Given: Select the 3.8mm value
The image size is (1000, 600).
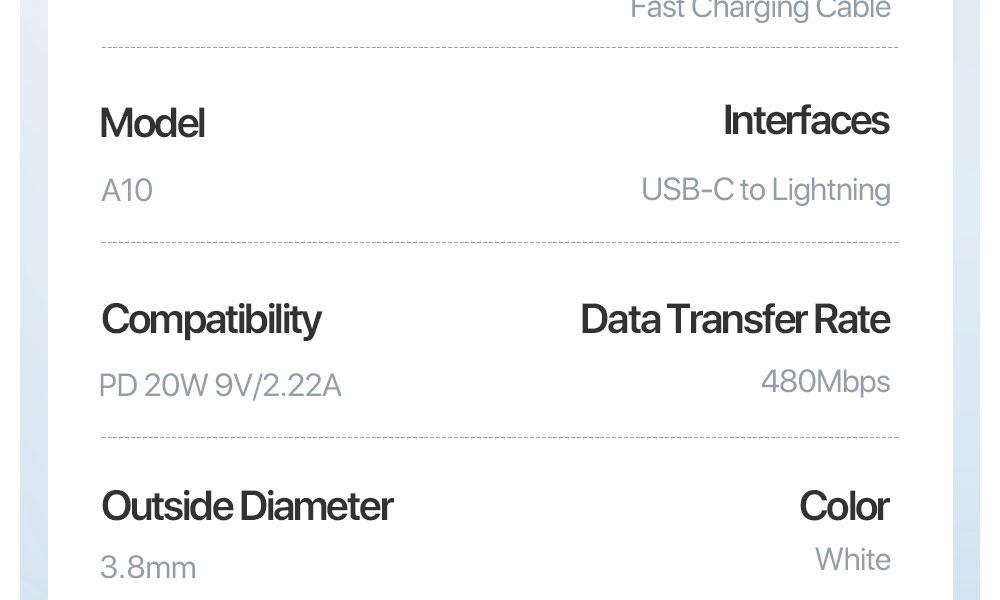Looking at the screenshot, I should coord(148,567).
